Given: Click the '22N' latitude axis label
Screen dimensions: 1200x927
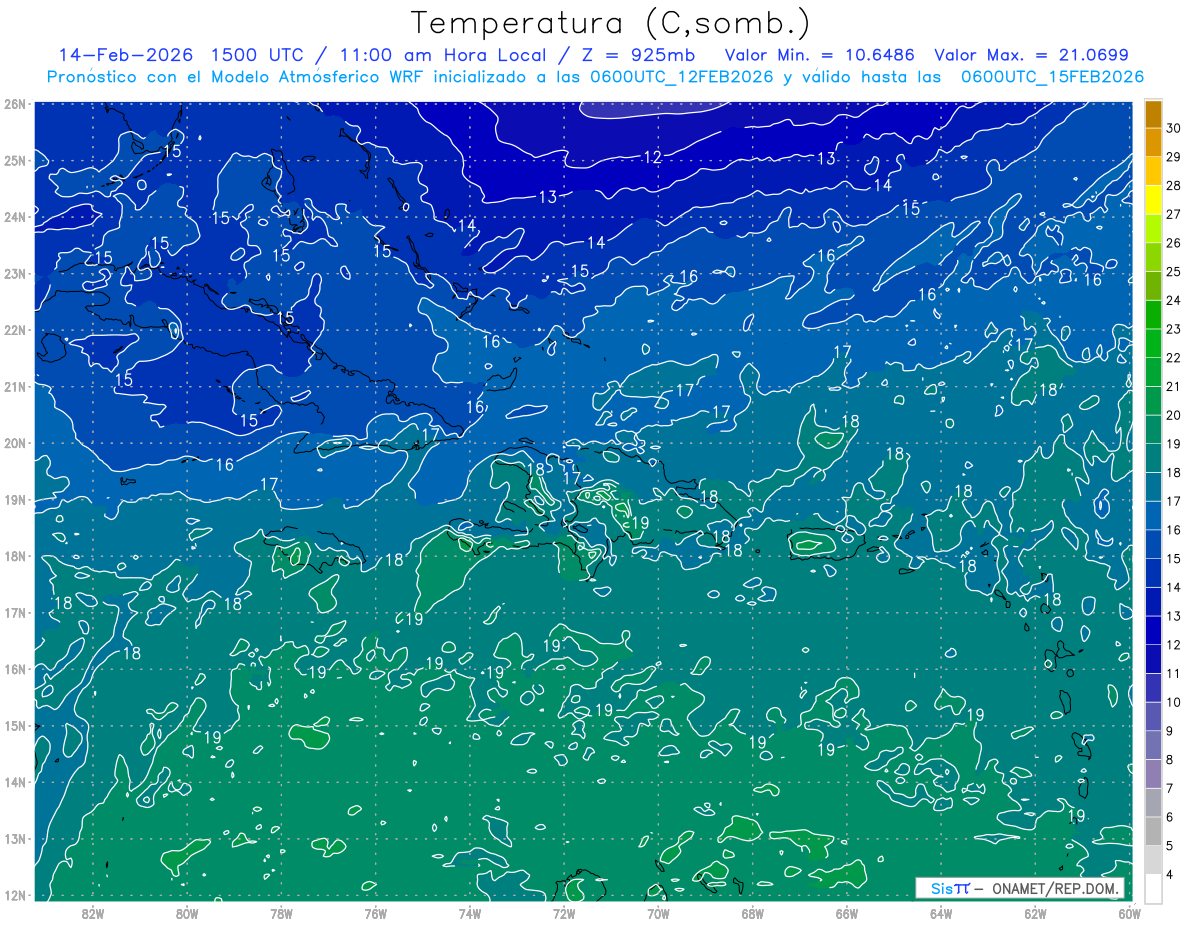Looking at the screenshot, I should tap(15, 330).
